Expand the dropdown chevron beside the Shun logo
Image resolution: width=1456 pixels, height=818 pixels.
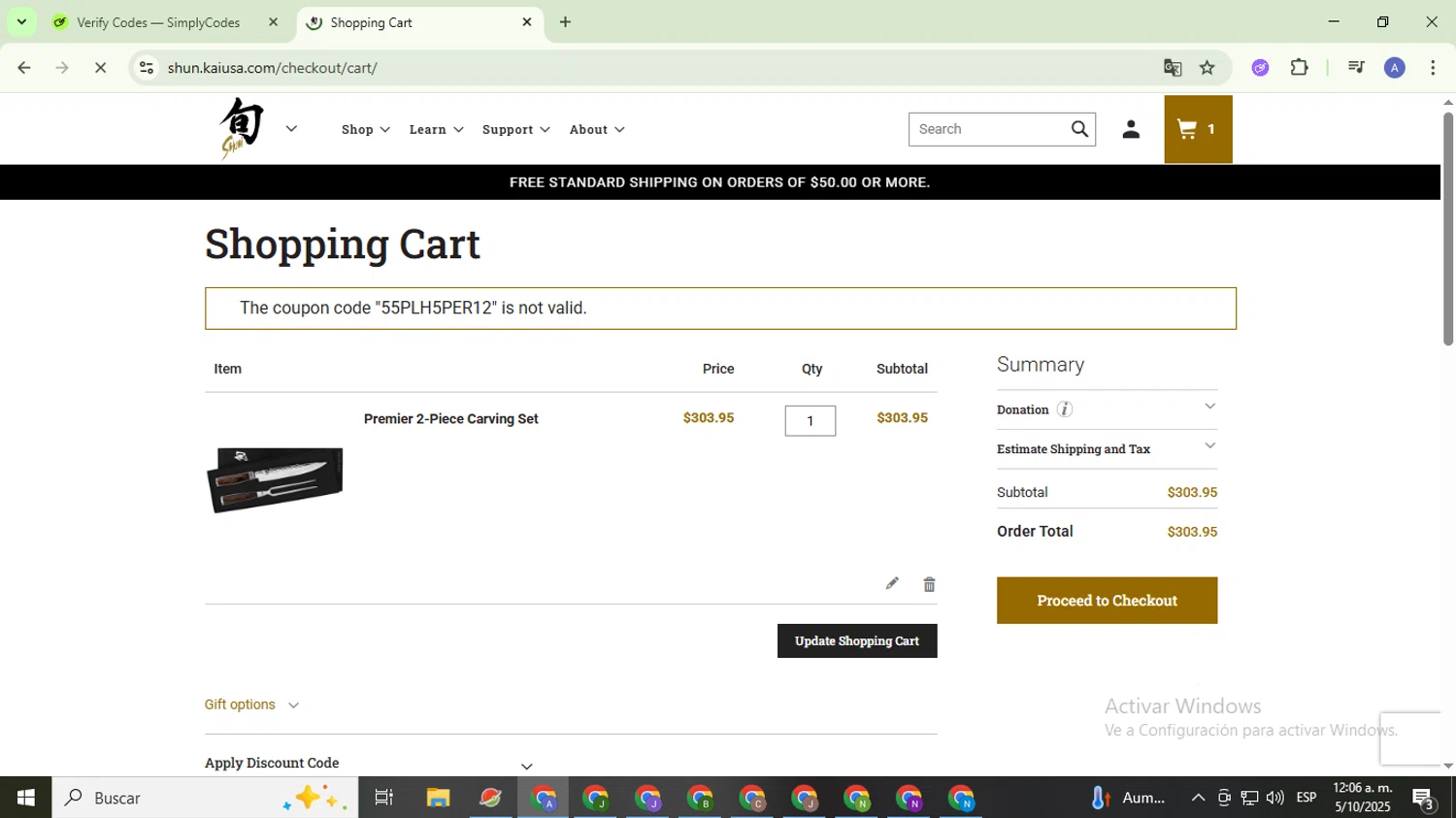pos(291,129)
